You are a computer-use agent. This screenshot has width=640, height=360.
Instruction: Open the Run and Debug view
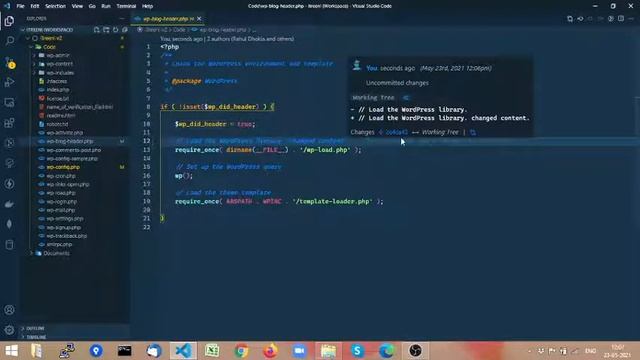[9, 82]
